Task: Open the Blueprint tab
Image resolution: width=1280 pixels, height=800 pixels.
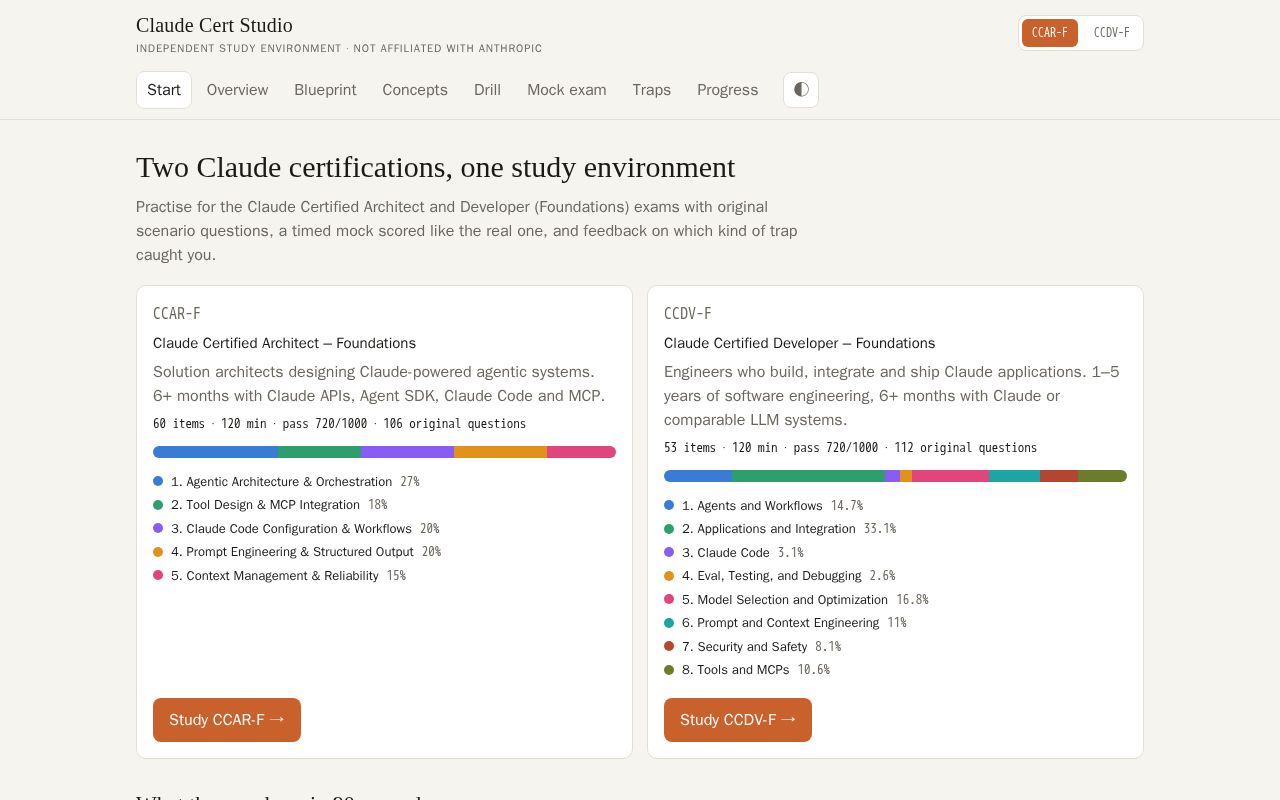Action: click(325, 90)
